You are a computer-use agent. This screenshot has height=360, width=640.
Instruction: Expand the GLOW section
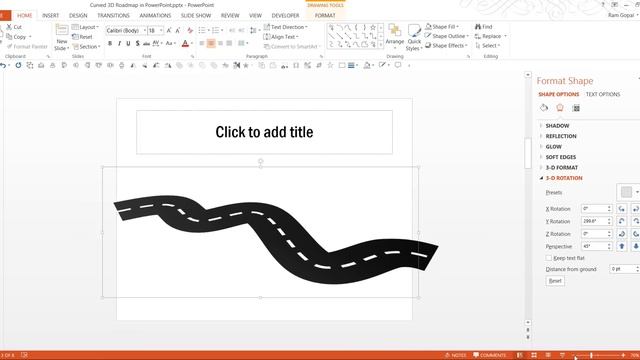coord(553,147)
